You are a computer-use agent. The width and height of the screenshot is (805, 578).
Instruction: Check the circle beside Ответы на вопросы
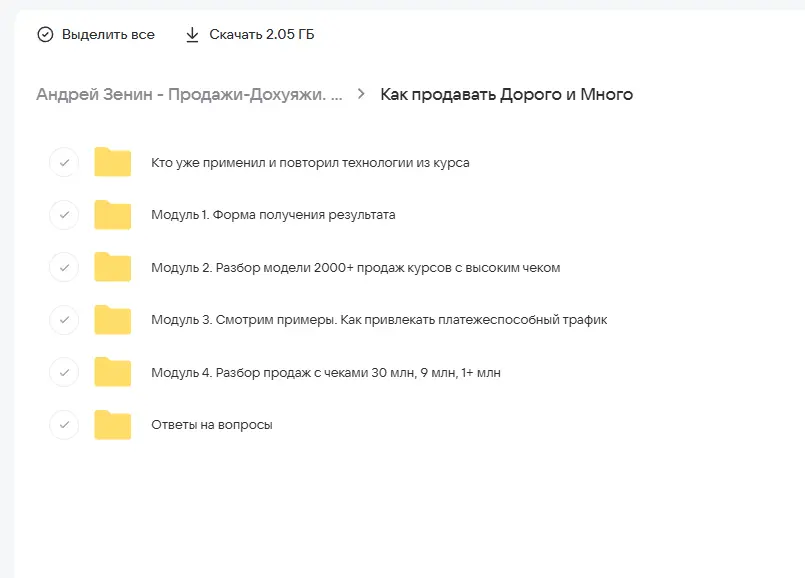pos(64,425)
